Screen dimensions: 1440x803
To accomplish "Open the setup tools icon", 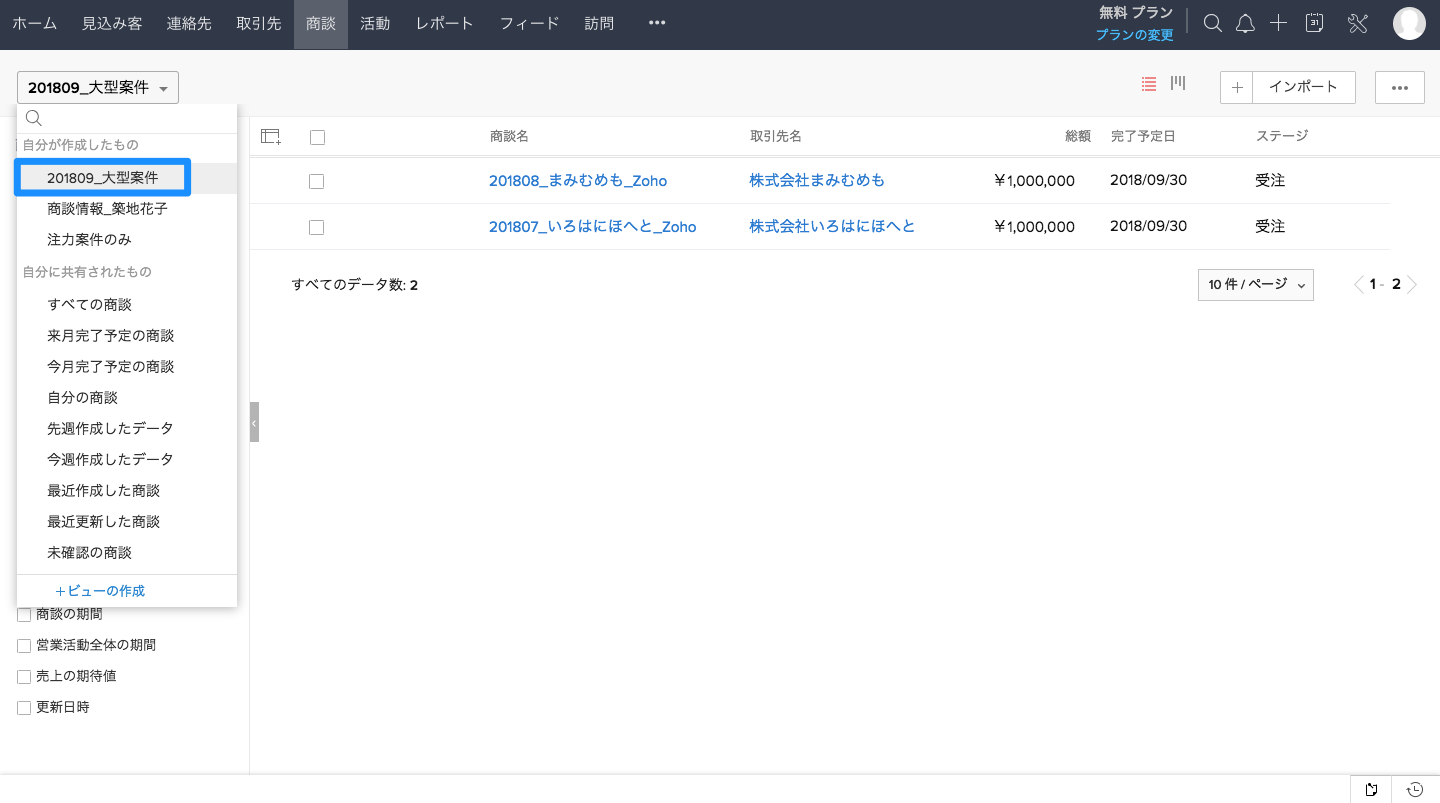I will (x=1358, y=24).
